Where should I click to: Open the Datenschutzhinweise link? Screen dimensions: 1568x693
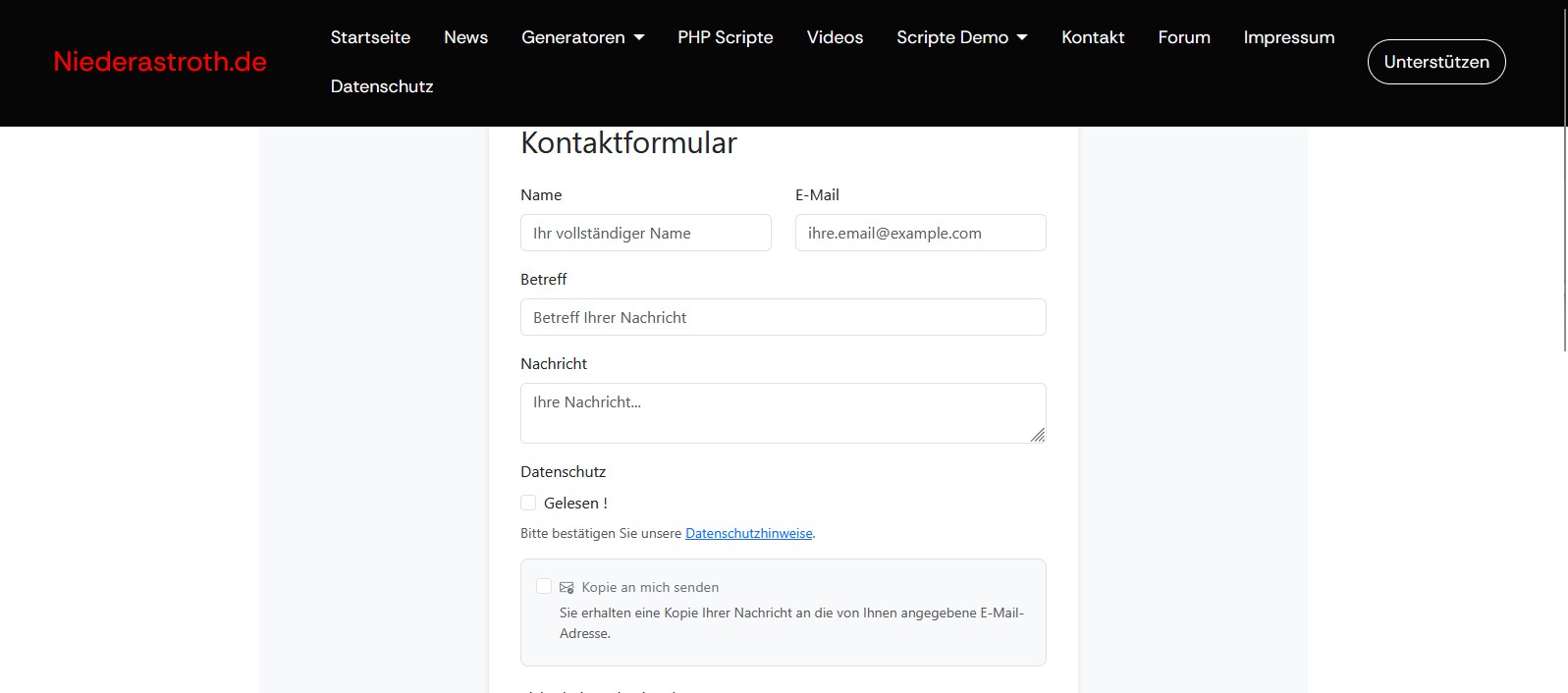(x=748, y=534)
